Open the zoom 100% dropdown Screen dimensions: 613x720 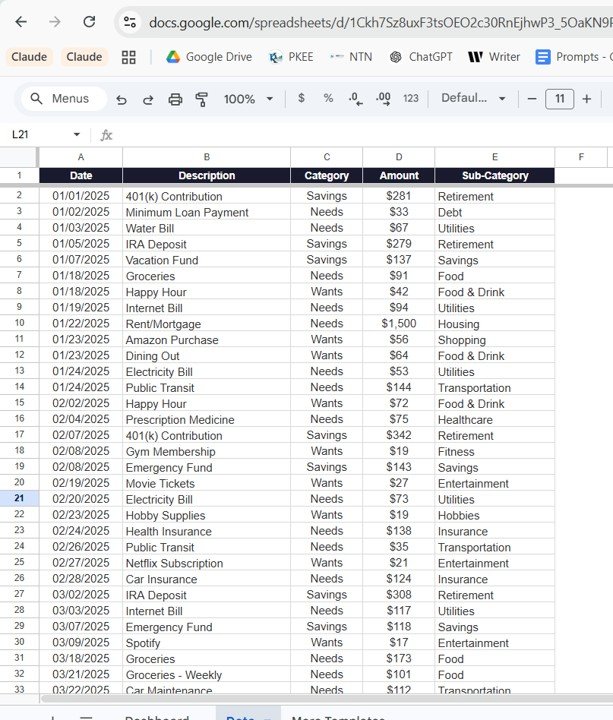point(248,99)
